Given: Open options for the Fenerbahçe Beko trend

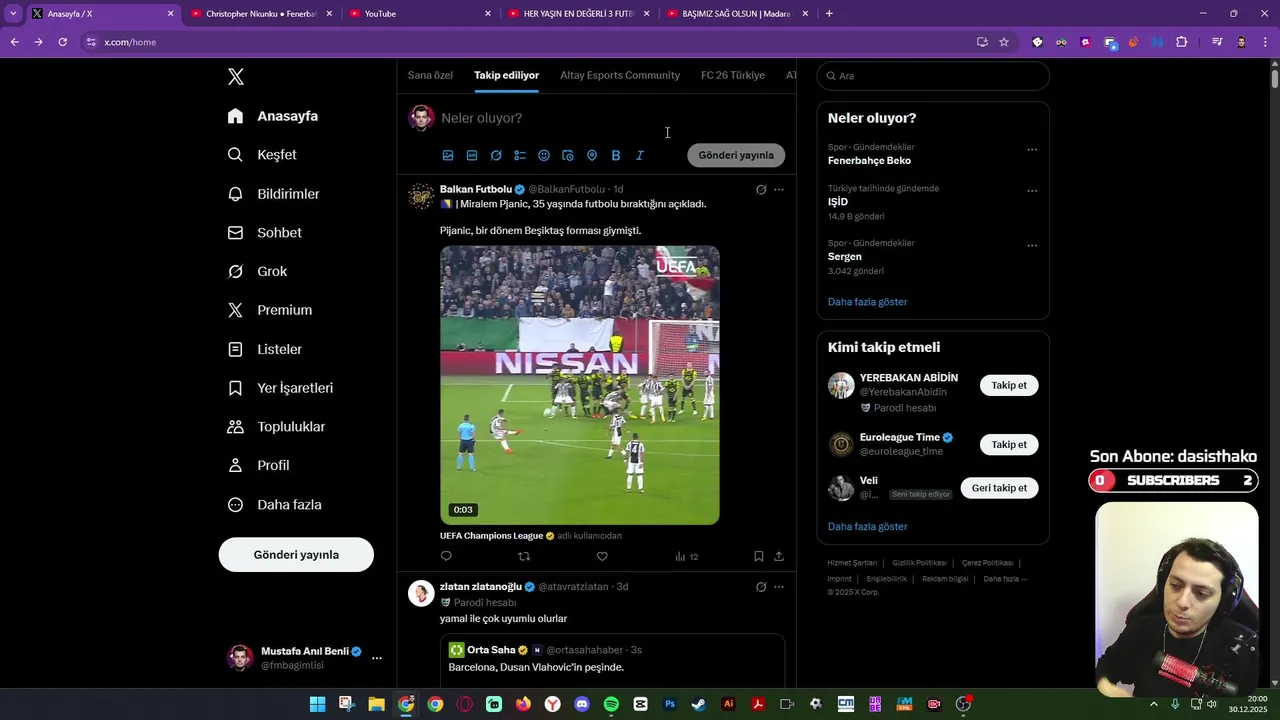Looking at the screenshot, I should [x=1032, y=150].
